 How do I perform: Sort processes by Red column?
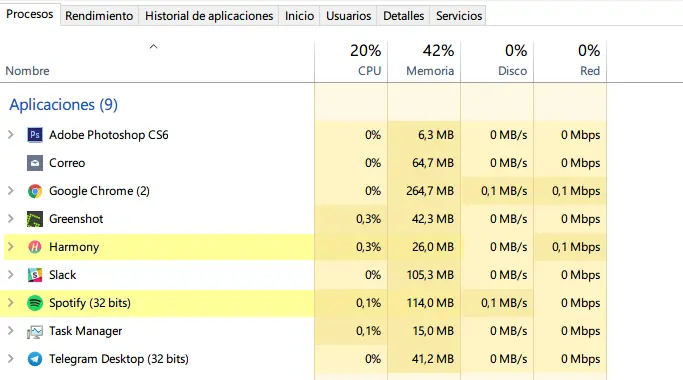pos(570,61)
